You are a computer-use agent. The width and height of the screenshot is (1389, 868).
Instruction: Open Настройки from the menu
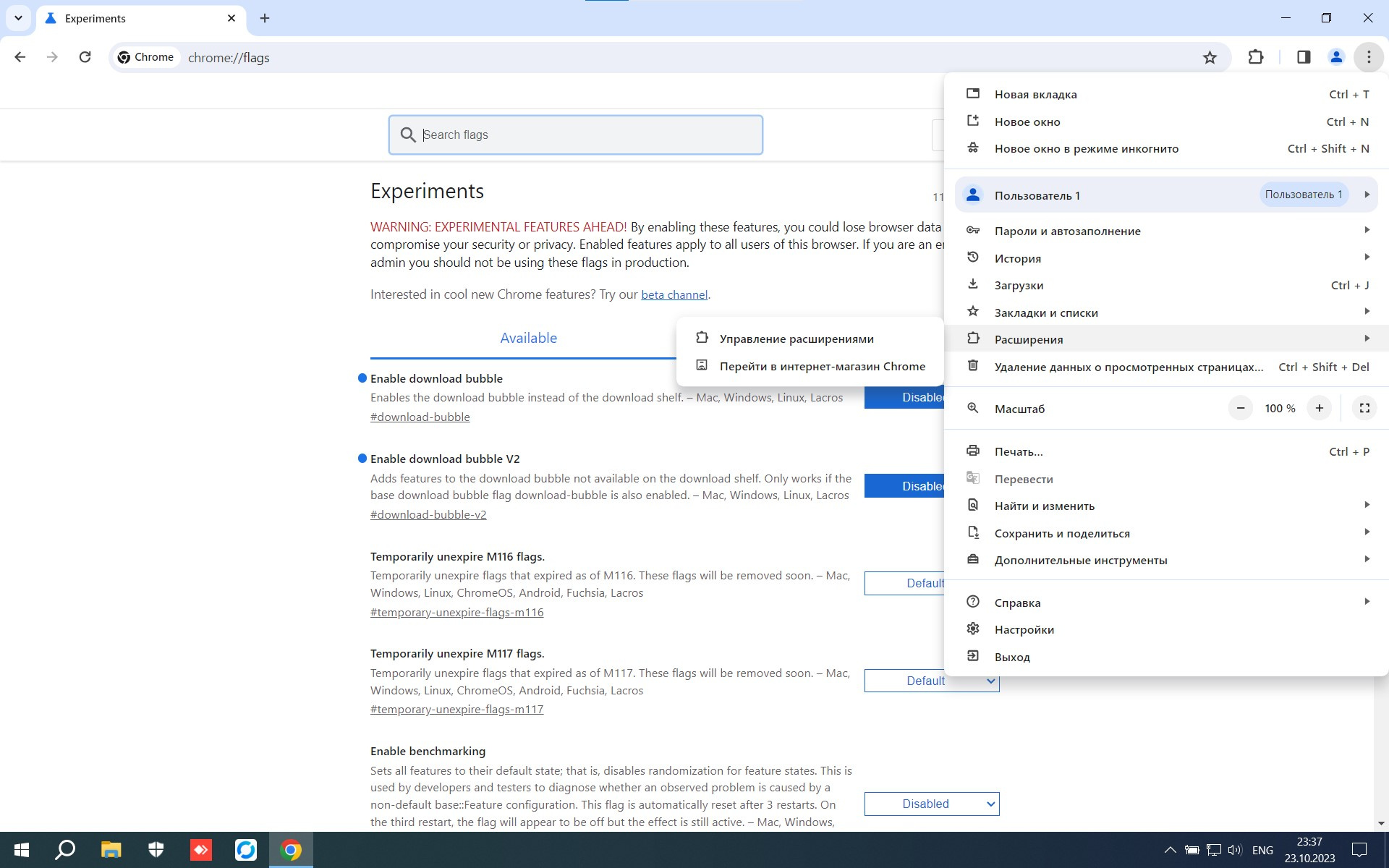[x=1166, y=629]
